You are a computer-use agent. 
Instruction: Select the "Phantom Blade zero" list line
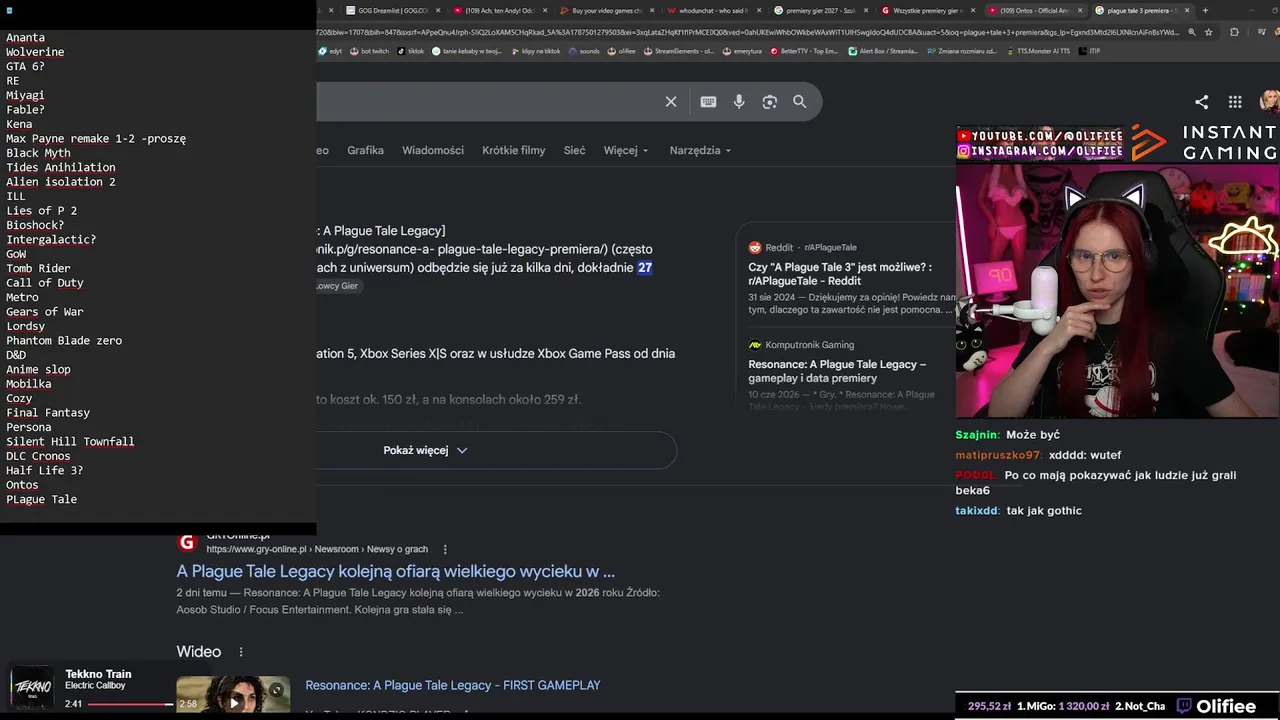tap(64, 341)
